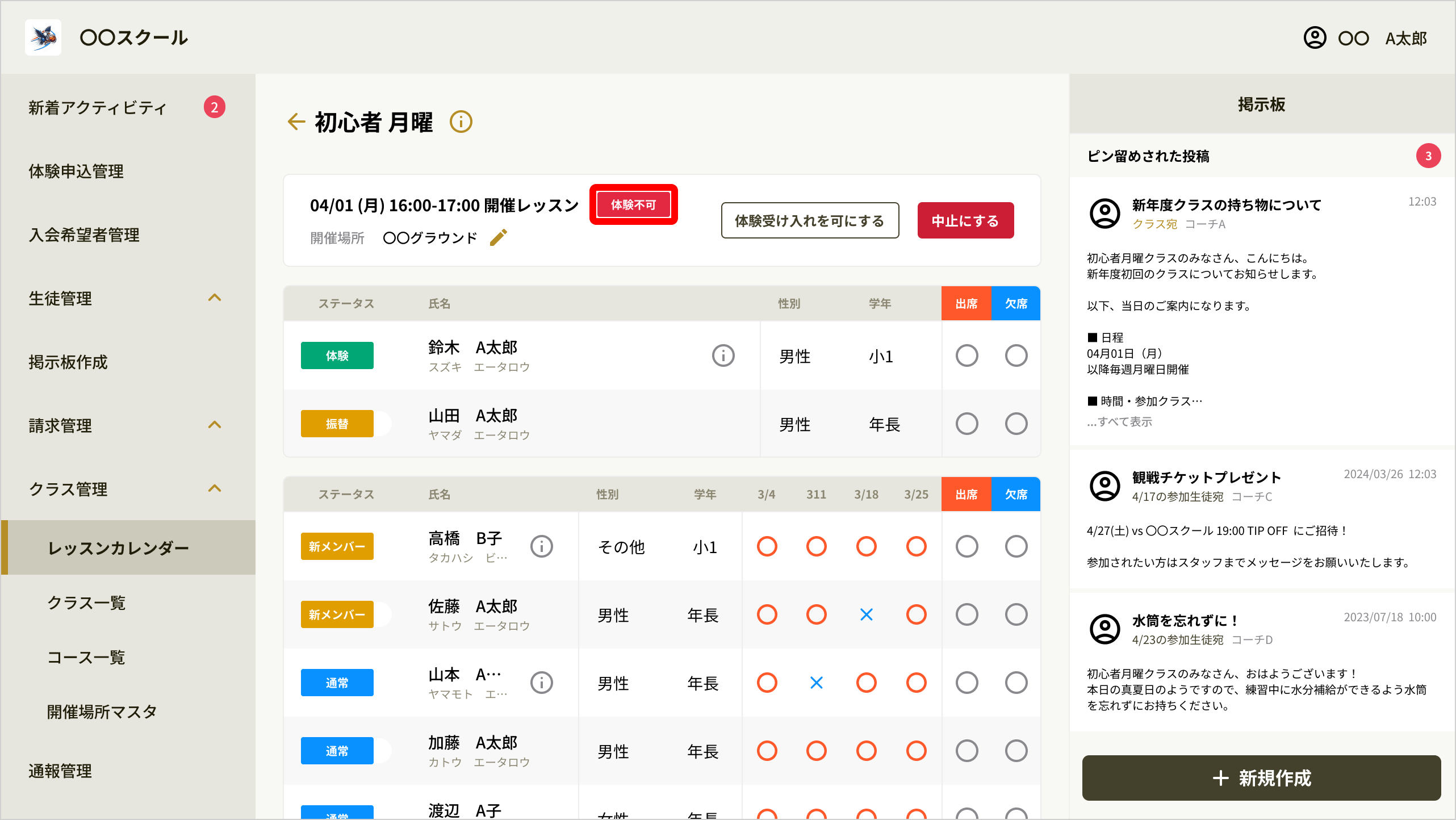Click the 3/25 date column header
This screenshot has height=820, width=1456.
[916, 495]
